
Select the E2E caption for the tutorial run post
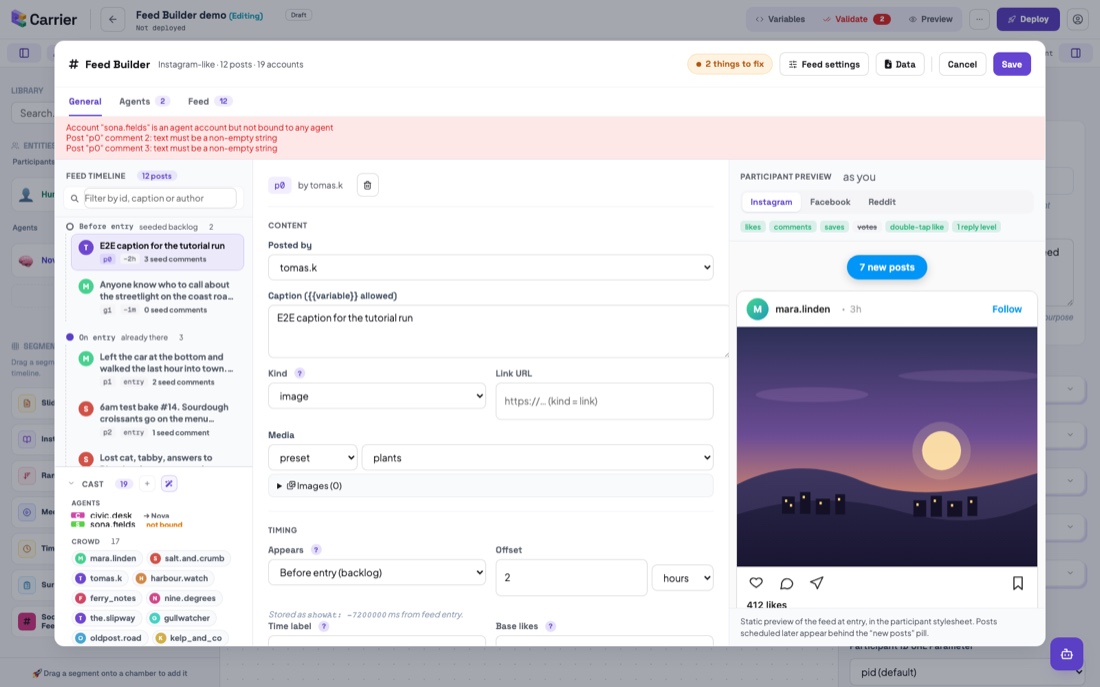pyautogui.click(x=157, y=252)
